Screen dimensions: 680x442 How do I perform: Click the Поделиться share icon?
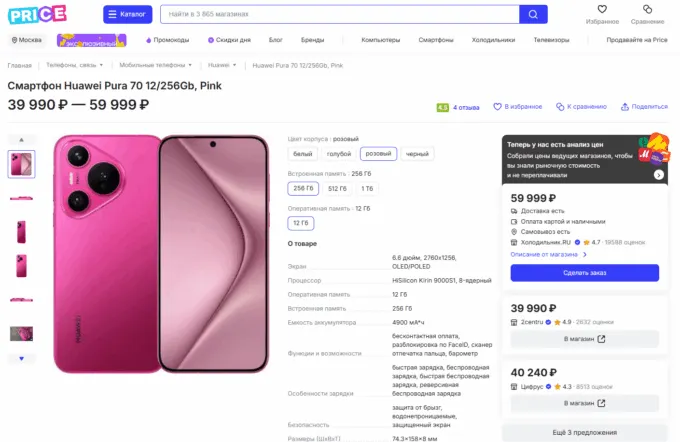tap(625, 106)
